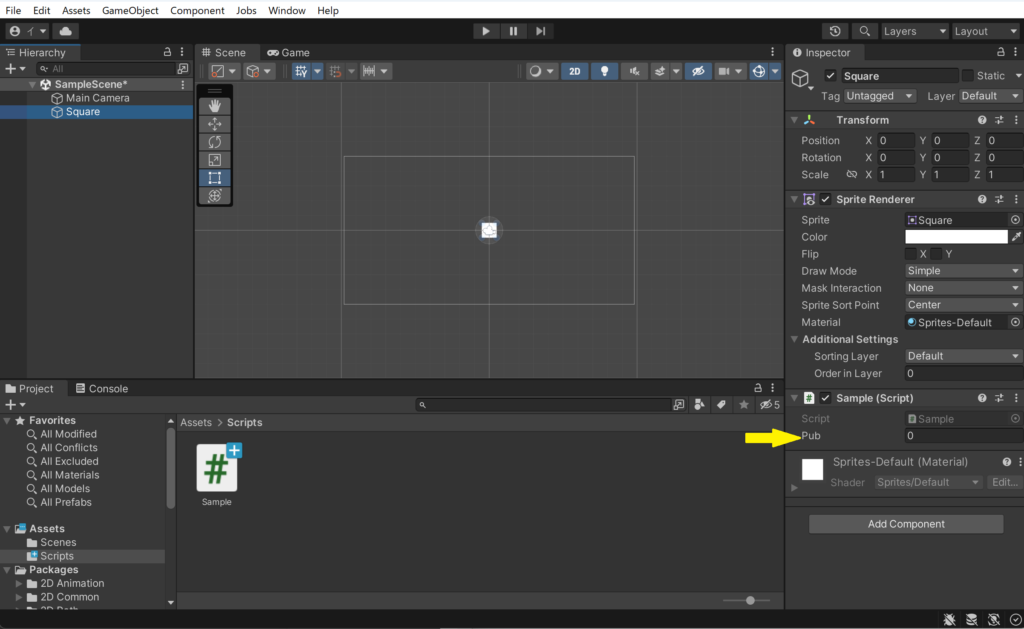The width and height of the screenshot is (1024, 629).
Task: Open the Component menu
Action: 197,10
